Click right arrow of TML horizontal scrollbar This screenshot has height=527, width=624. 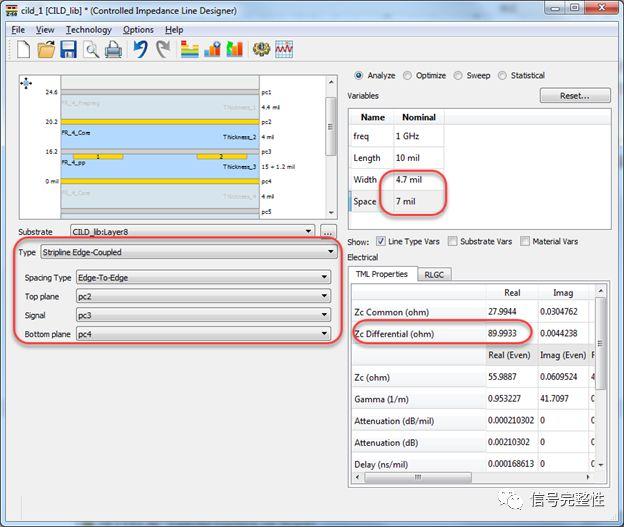[x=588, y=477]
